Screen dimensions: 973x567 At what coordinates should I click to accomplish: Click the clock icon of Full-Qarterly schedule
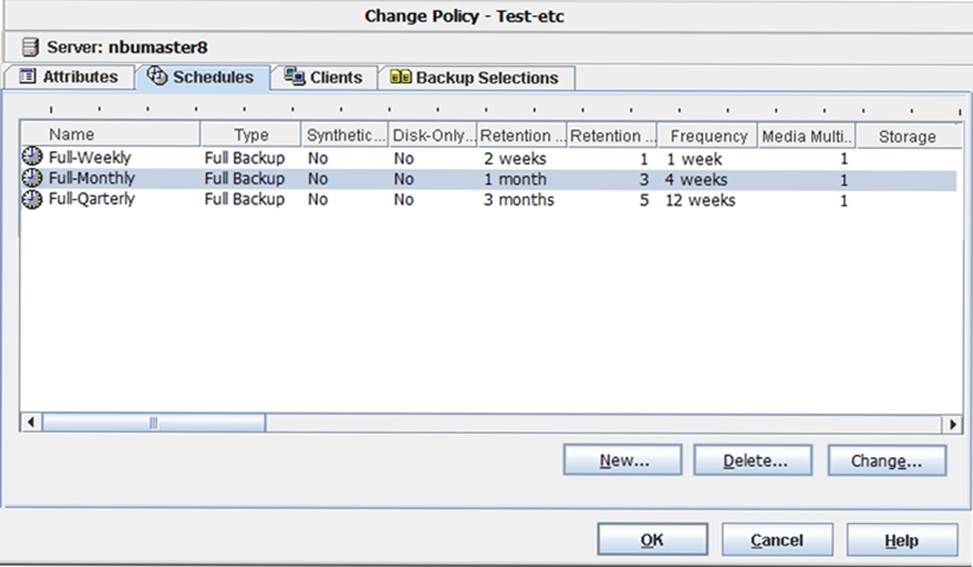pos(32,199)
